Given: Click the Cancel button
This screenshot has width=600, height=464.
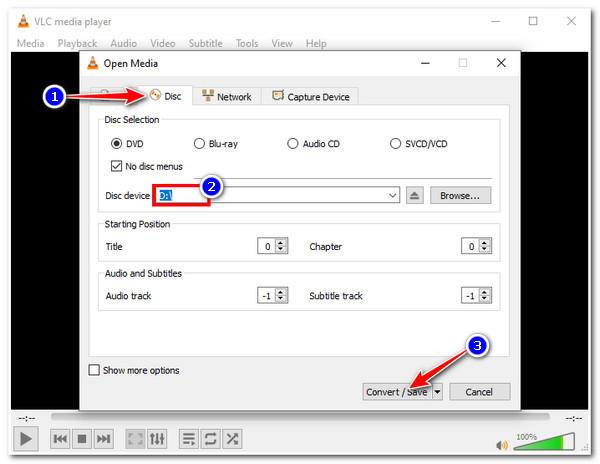Looking at the screenshot, I should 479,392.
